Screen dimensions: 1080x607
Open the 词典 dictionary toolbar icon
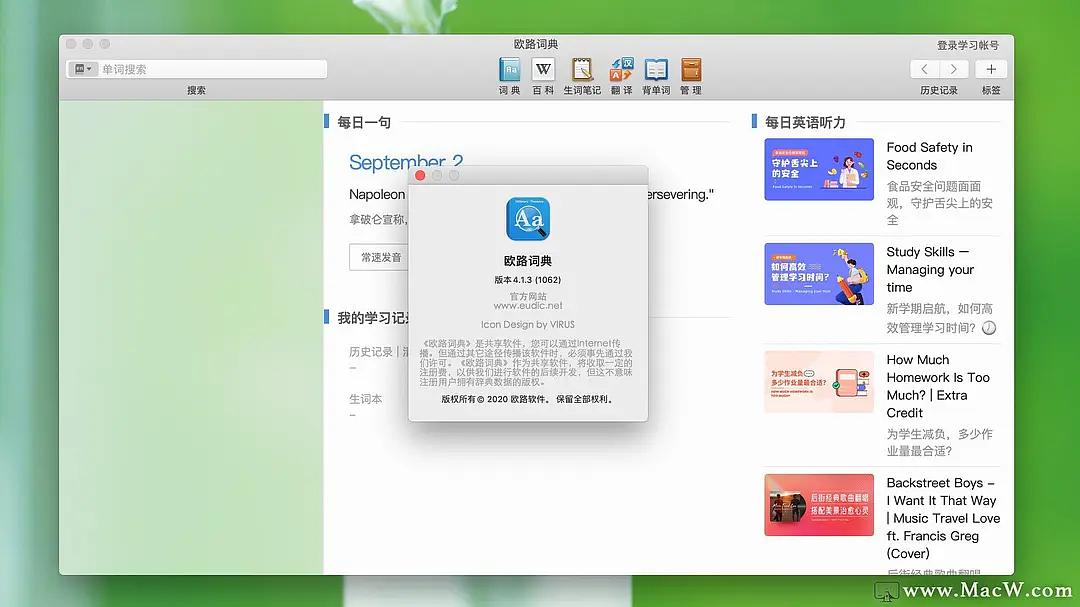[510, 70]
